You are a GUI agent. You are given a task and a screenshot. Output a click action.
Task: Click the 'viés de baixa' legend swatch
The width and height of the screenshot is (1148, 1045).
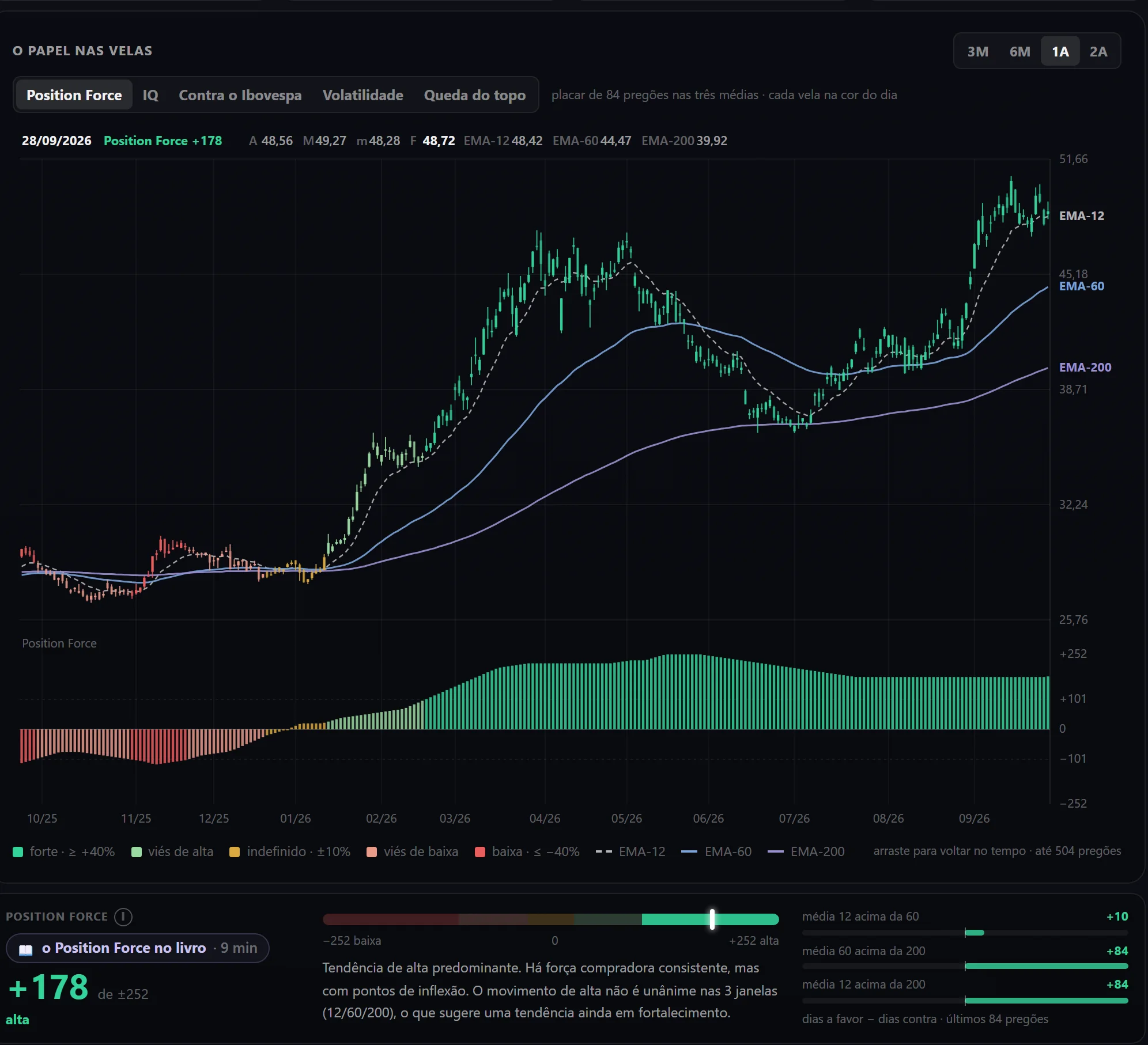coord(372,852)
